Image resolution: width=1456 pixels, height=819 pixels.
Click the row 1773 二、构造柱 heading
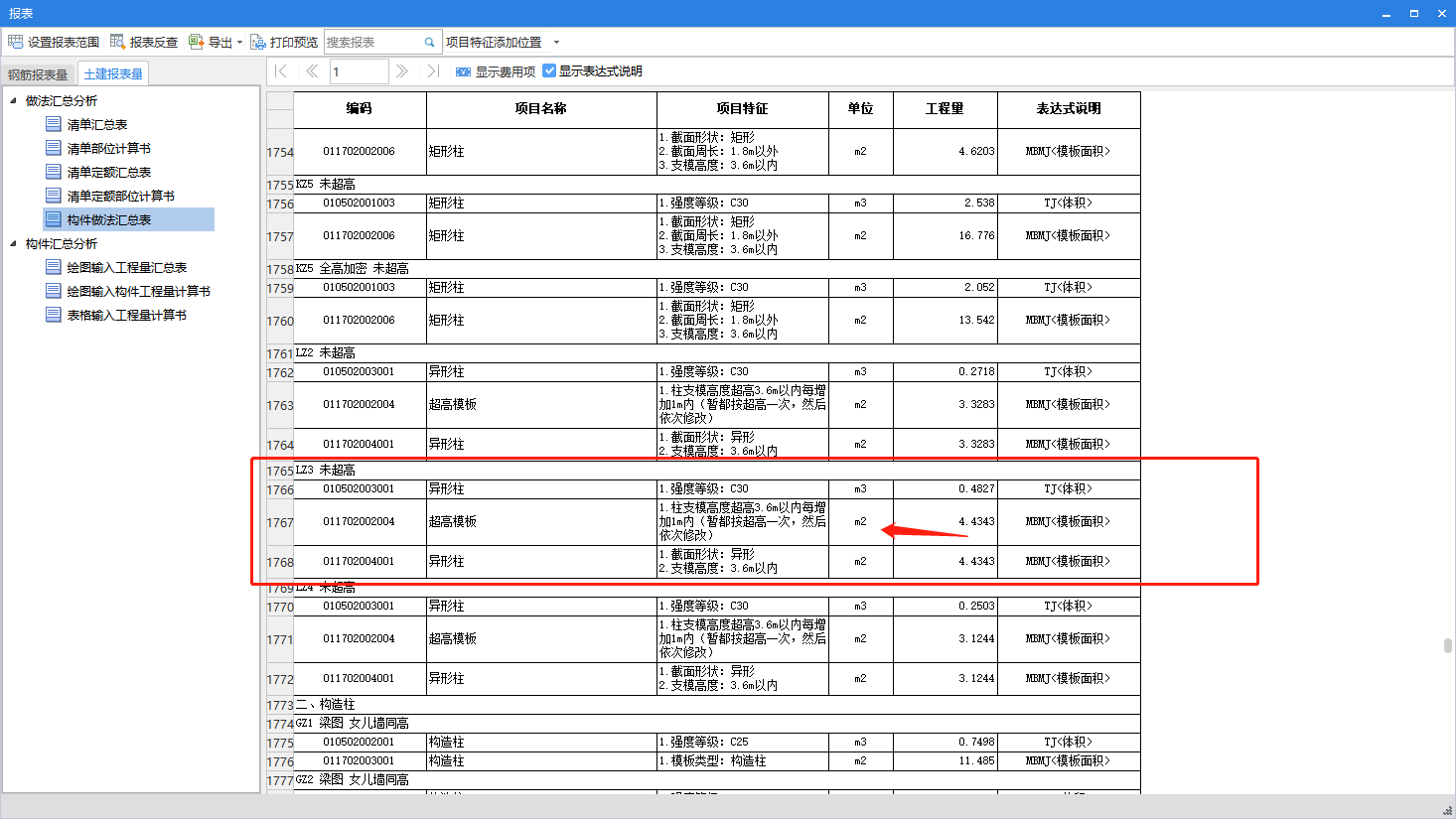(717, 705)
